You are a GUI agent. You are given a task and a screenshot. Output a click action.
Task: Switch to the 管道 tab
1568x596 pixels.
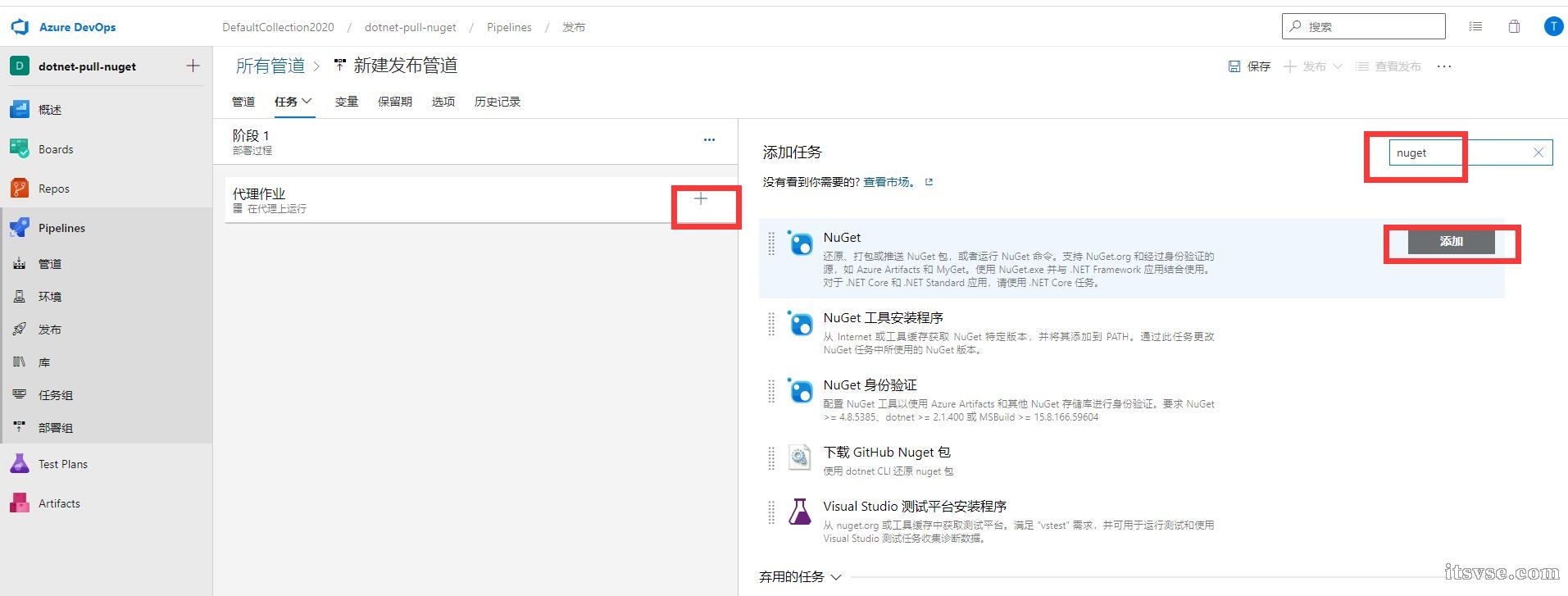pyautogui.click(x=243, y=102)
